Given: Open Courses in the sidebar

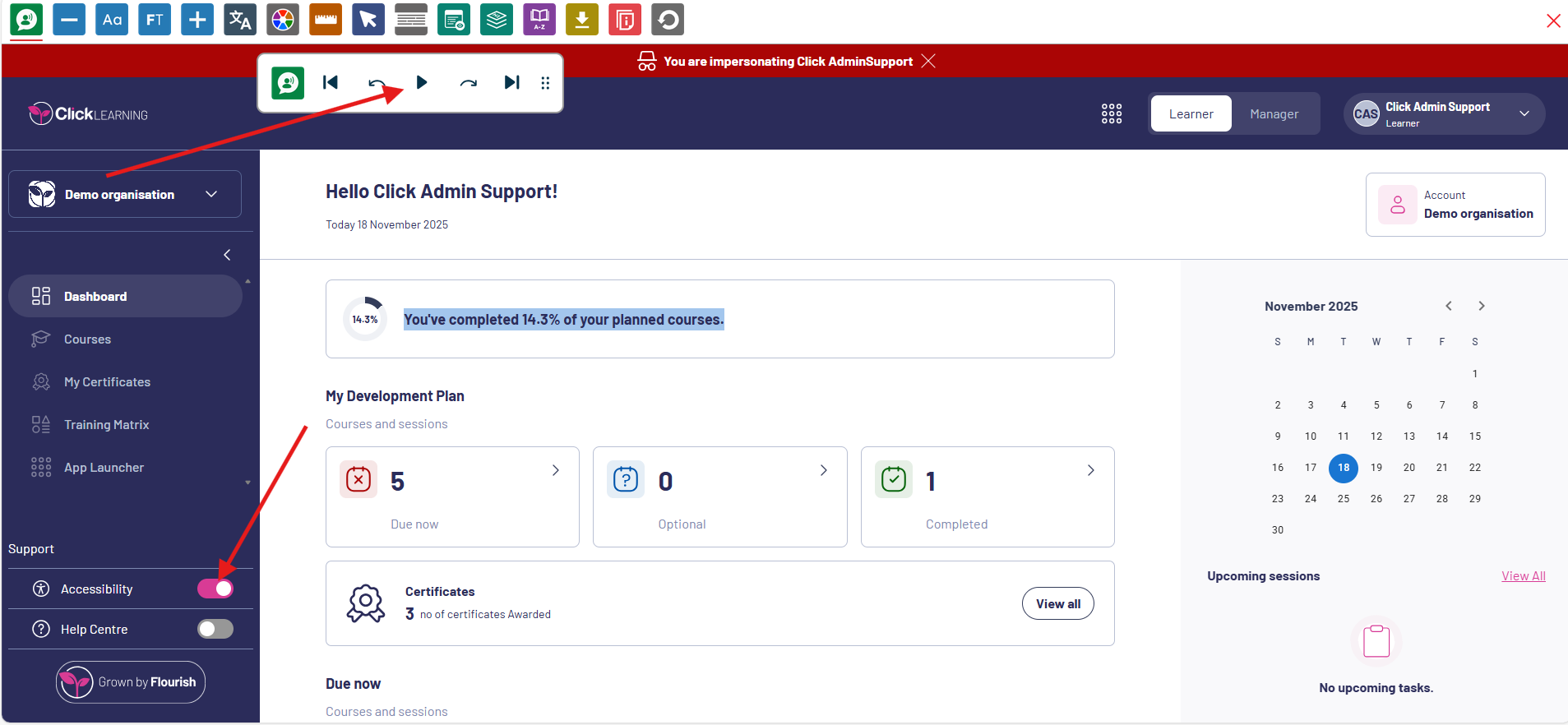Looking at the screenshot, I should pos(87,339).
